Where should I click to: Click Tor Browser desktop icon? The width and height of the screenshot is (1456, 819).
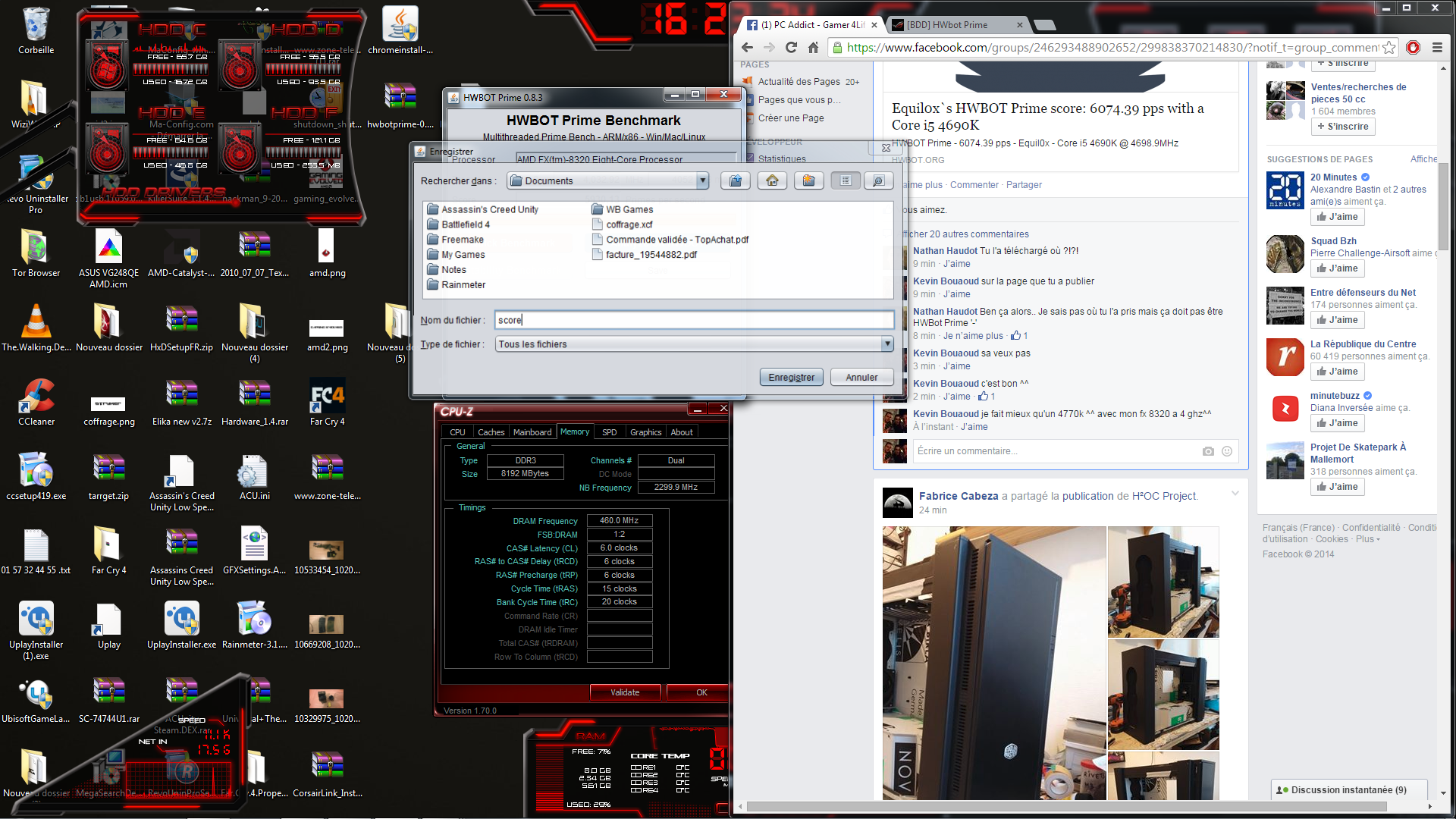(36, 254)
